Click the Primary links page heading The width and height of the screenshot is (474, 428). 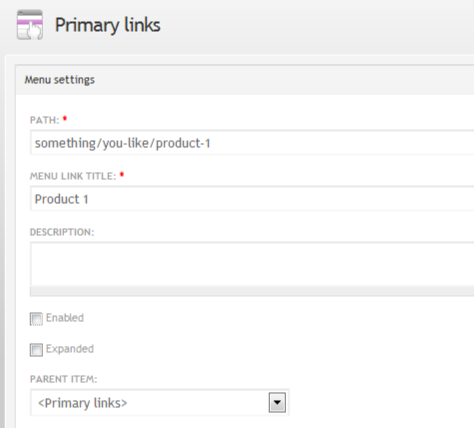pyautogui.click(x=108, y=25)
